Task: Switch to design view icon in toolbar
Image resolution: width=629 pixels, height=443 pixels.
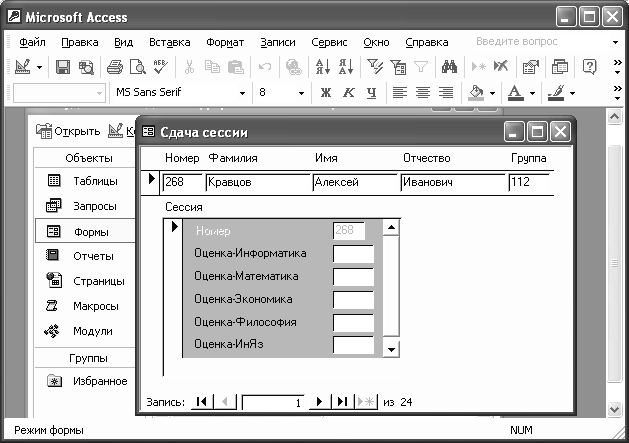Action: (x=22, y=67)
